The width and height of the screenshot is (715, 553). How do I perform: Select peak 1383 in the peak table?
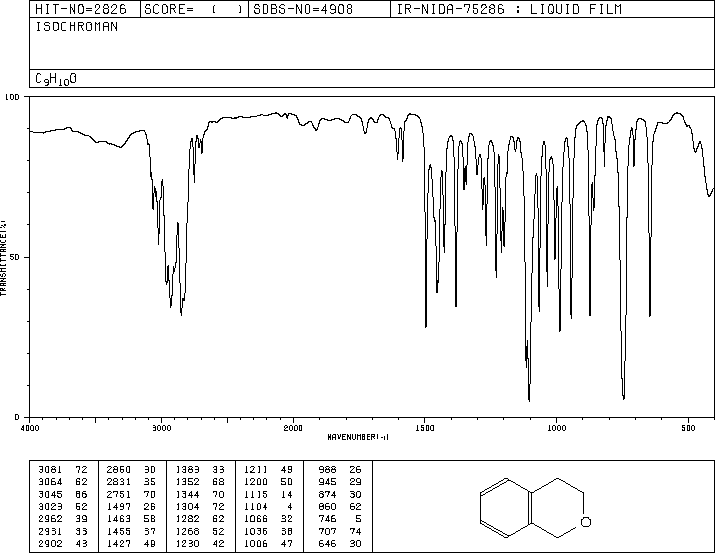pyautogui.click(x=187, y=470)
